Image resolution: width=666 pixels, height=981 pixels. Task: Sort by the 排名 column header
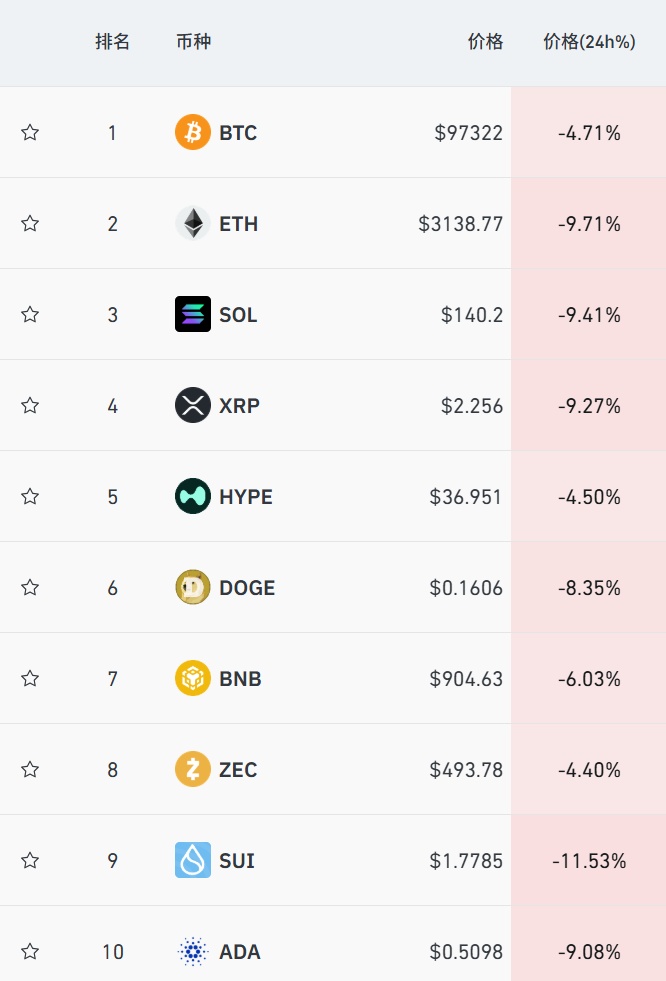(x=112, y=42)
